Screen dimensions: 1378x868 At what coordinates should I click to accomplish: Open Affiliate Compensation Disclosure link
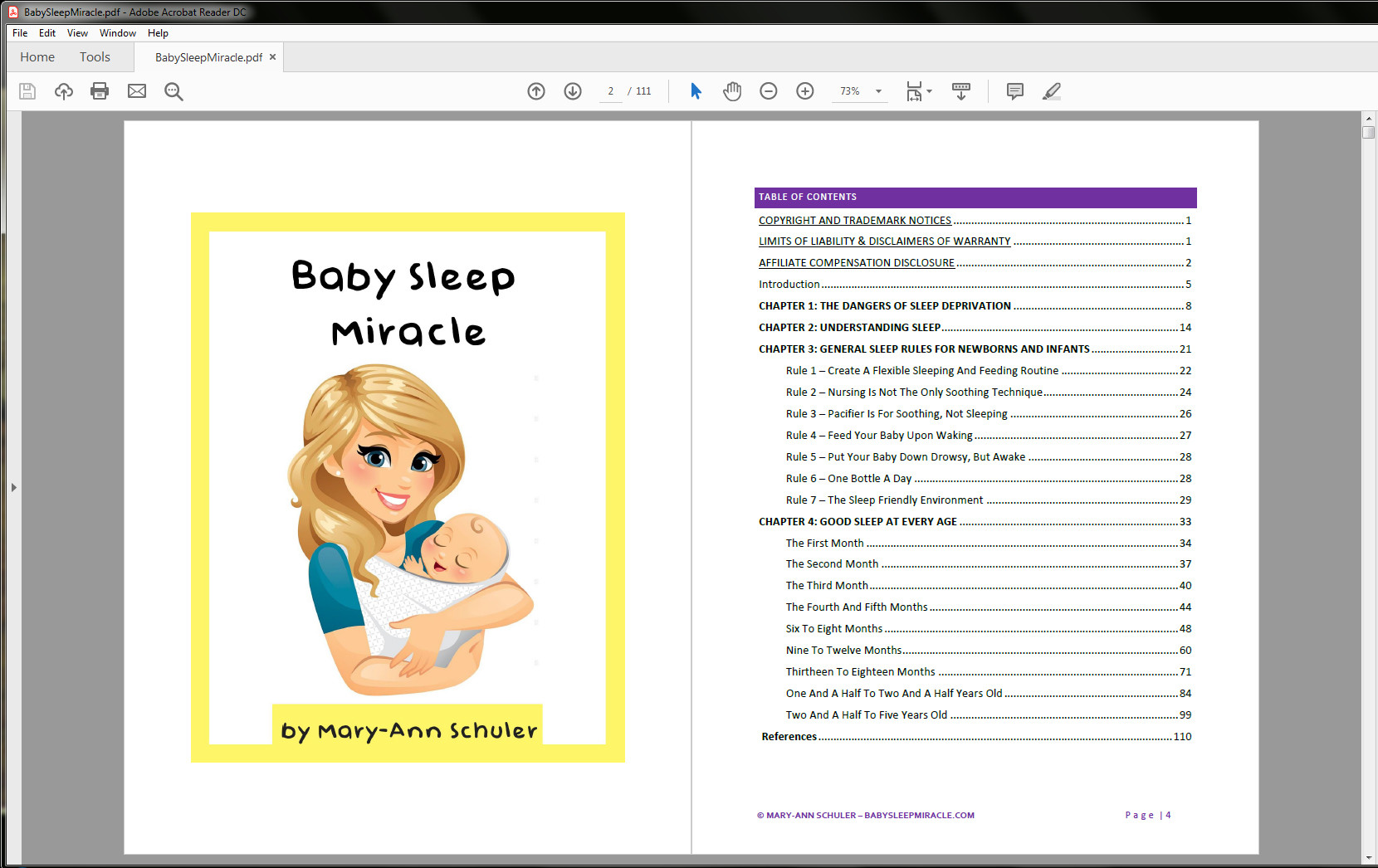click(856, 263)
